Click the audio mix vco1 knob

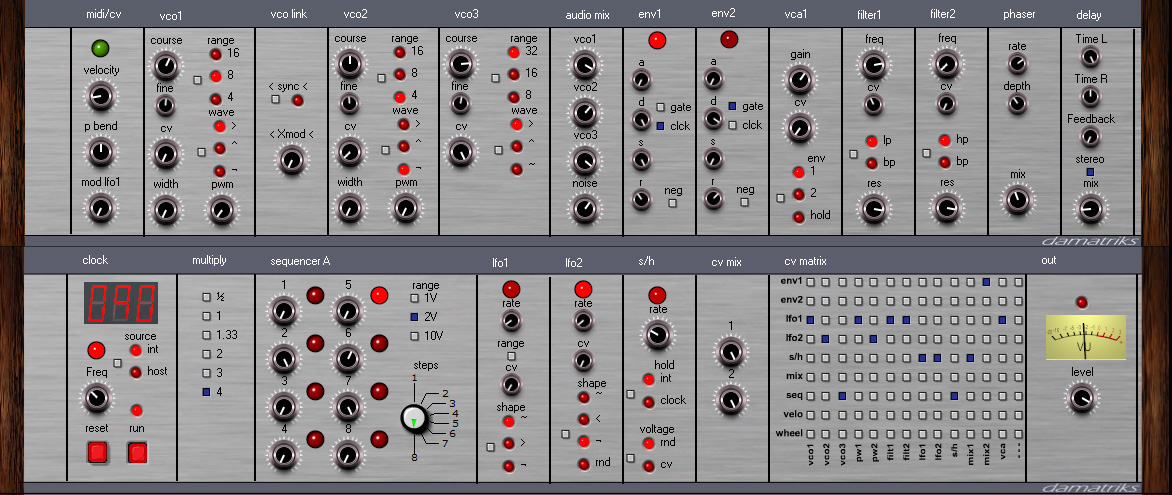click(585, 66)
